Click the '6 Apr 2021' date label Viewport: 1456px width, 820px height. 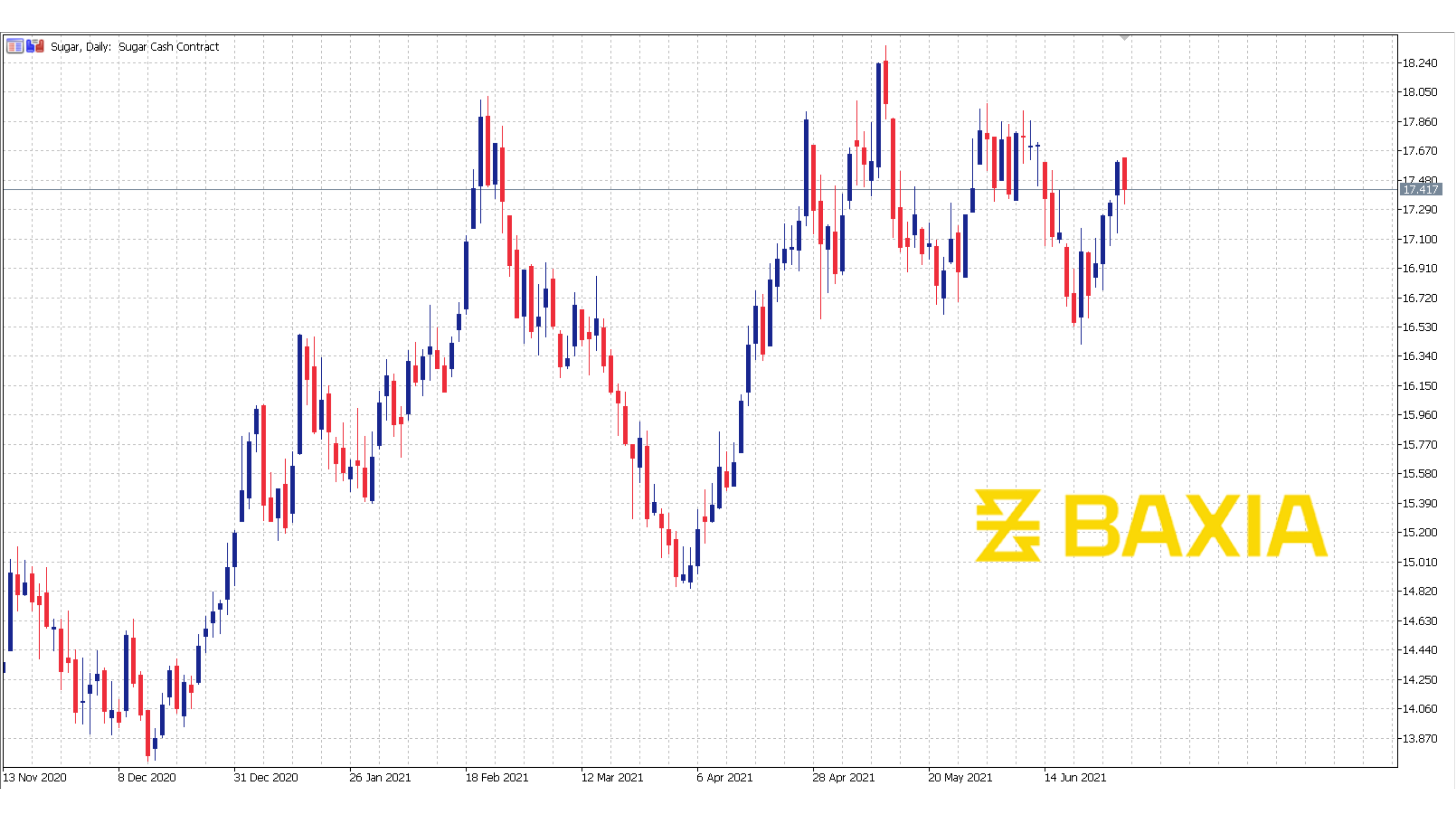coord(725,778)
